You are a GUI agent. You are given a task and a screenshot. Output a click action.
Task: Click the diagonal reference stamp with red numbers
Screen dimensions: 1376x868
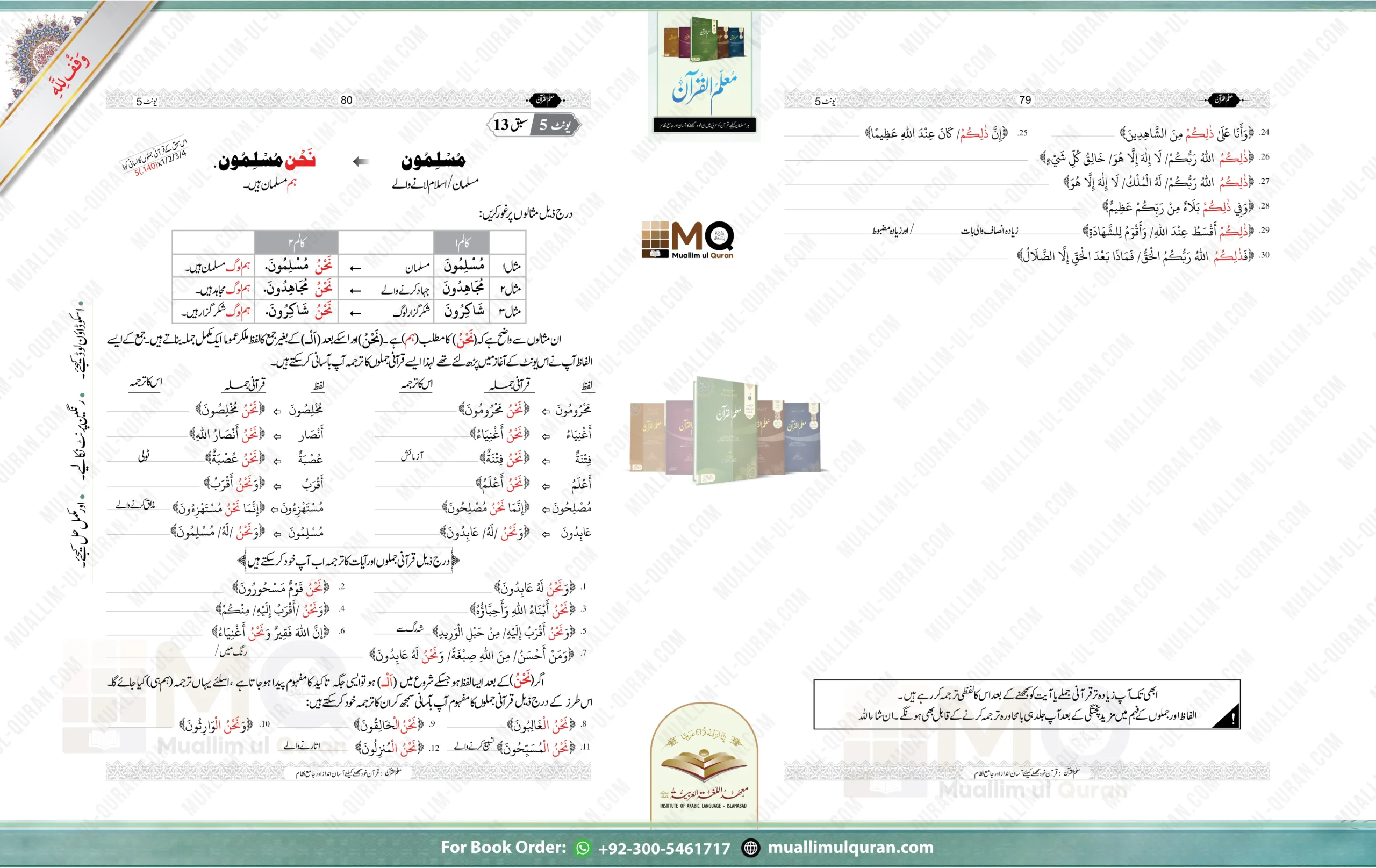[155, 157]
